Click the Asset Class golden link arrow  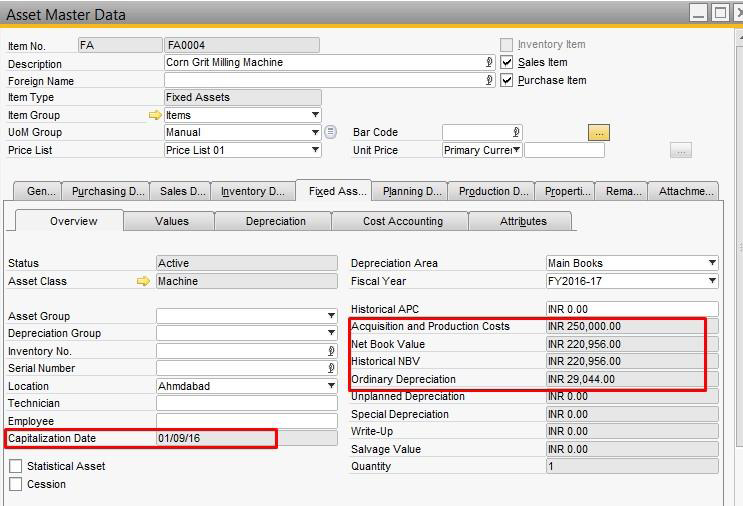[144, 281]
